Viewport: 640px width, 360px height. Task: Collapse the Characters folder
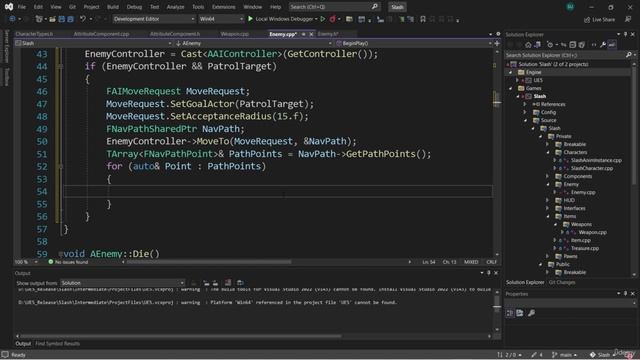[548, 152]
